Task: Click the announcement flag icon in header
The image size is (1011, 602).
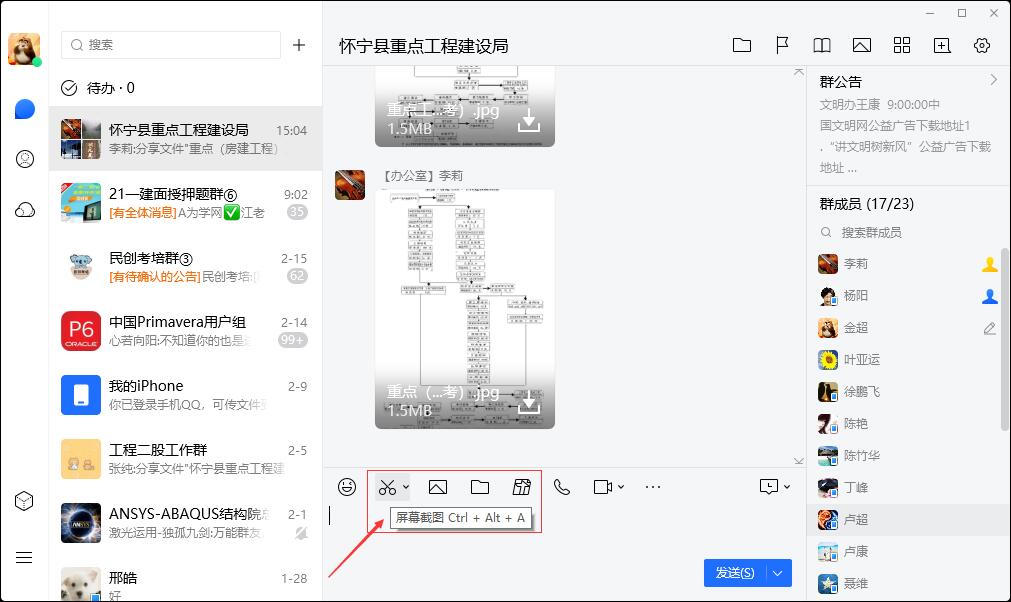Action: click(x=782, y=45)
